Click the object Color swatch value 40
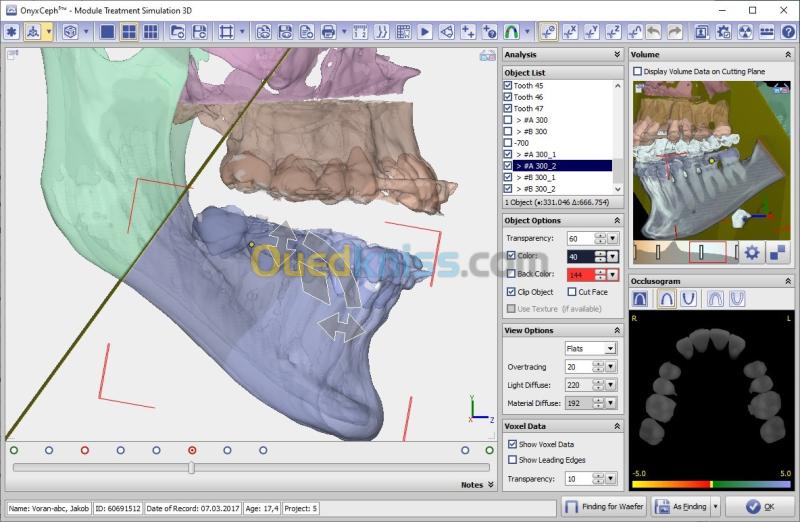The image size is (800, 522). click(581, 257)
